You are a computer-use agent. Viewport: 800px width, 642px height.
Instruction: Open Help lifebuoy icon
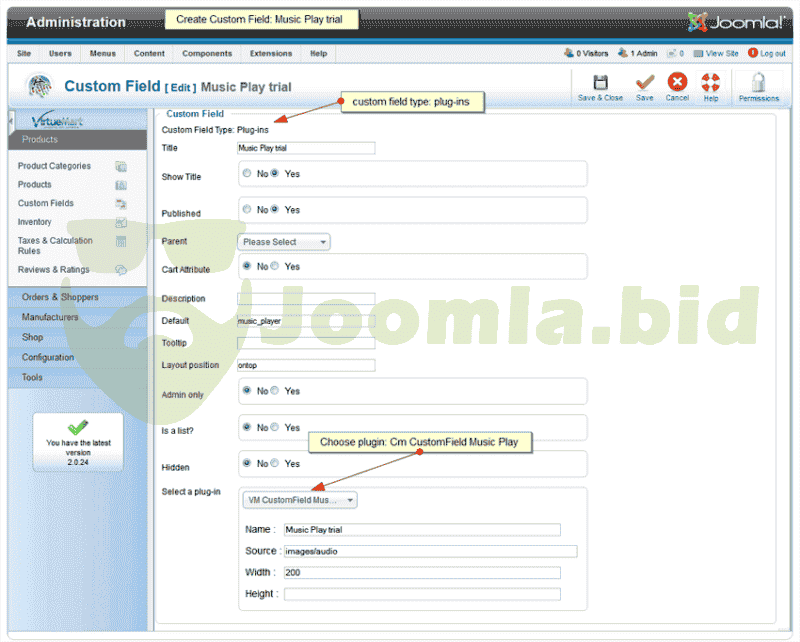pyautogui.click(x=711, y=84)
